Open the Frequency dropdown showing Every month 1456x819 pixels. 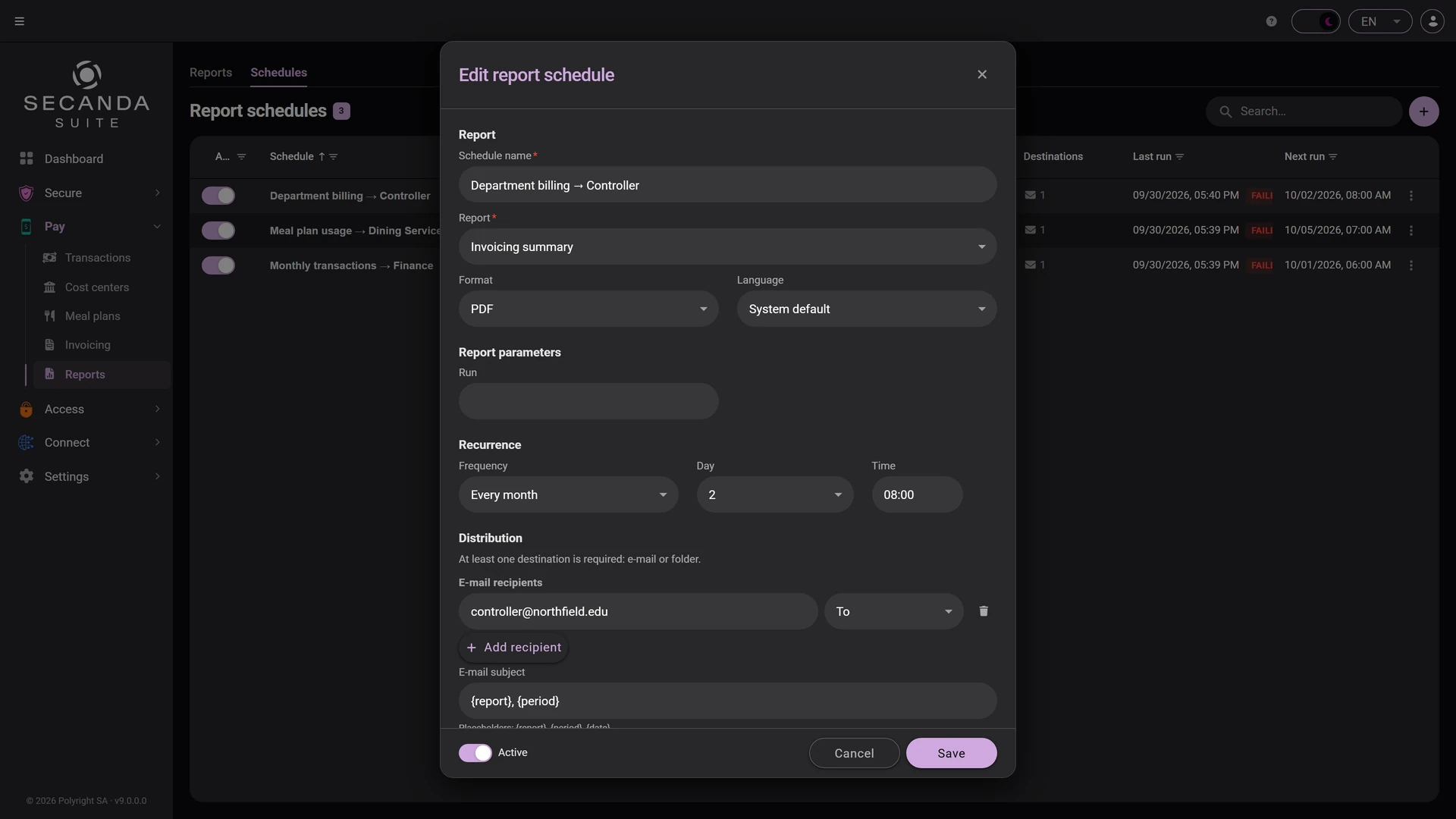(x=569, y=494)
